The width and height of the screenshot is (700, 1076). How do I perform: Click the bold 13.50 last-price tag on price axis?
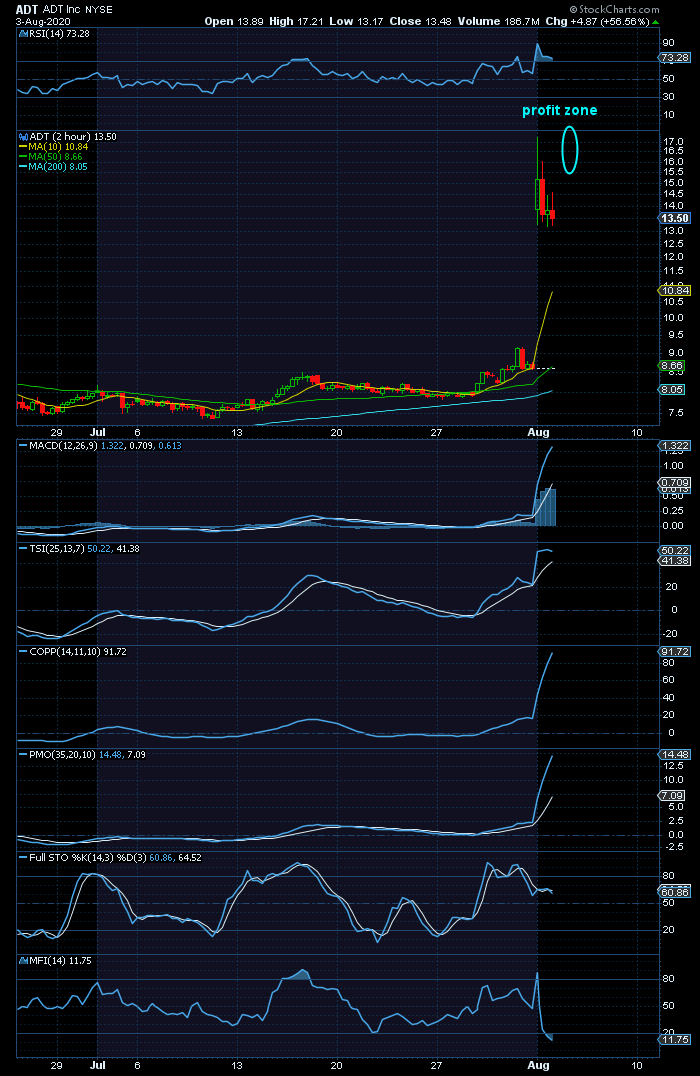(x=675, y=218)
